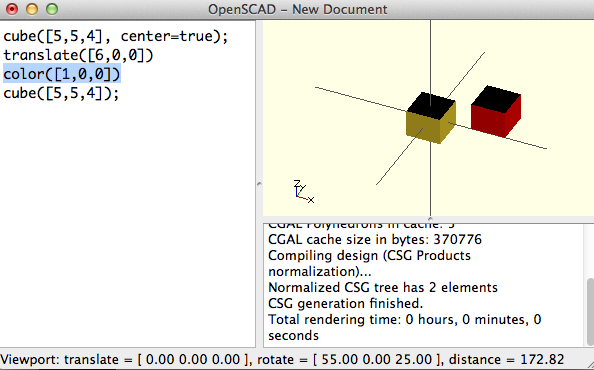Click the 'CGAL cache size in bytes' console line
Viewport: 594px width, 370px height.
[375, 239]
